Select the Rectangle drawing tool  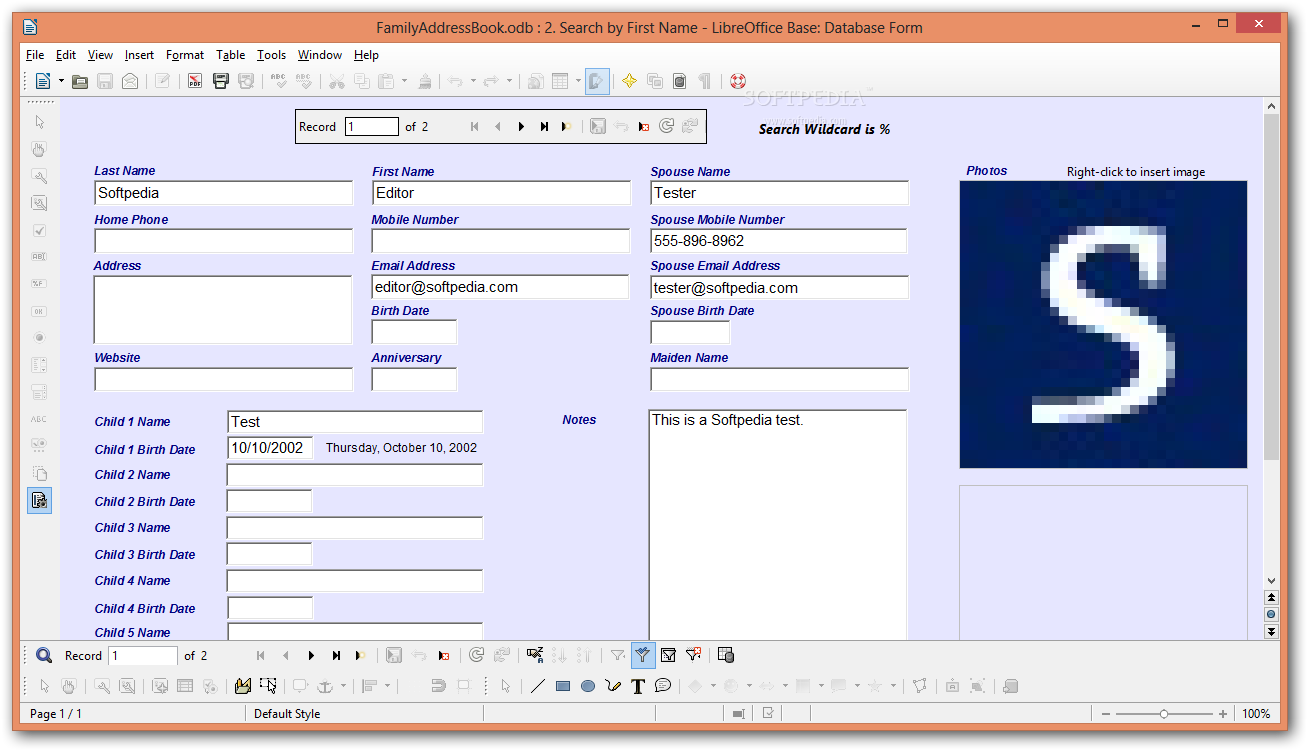point(563,686)
